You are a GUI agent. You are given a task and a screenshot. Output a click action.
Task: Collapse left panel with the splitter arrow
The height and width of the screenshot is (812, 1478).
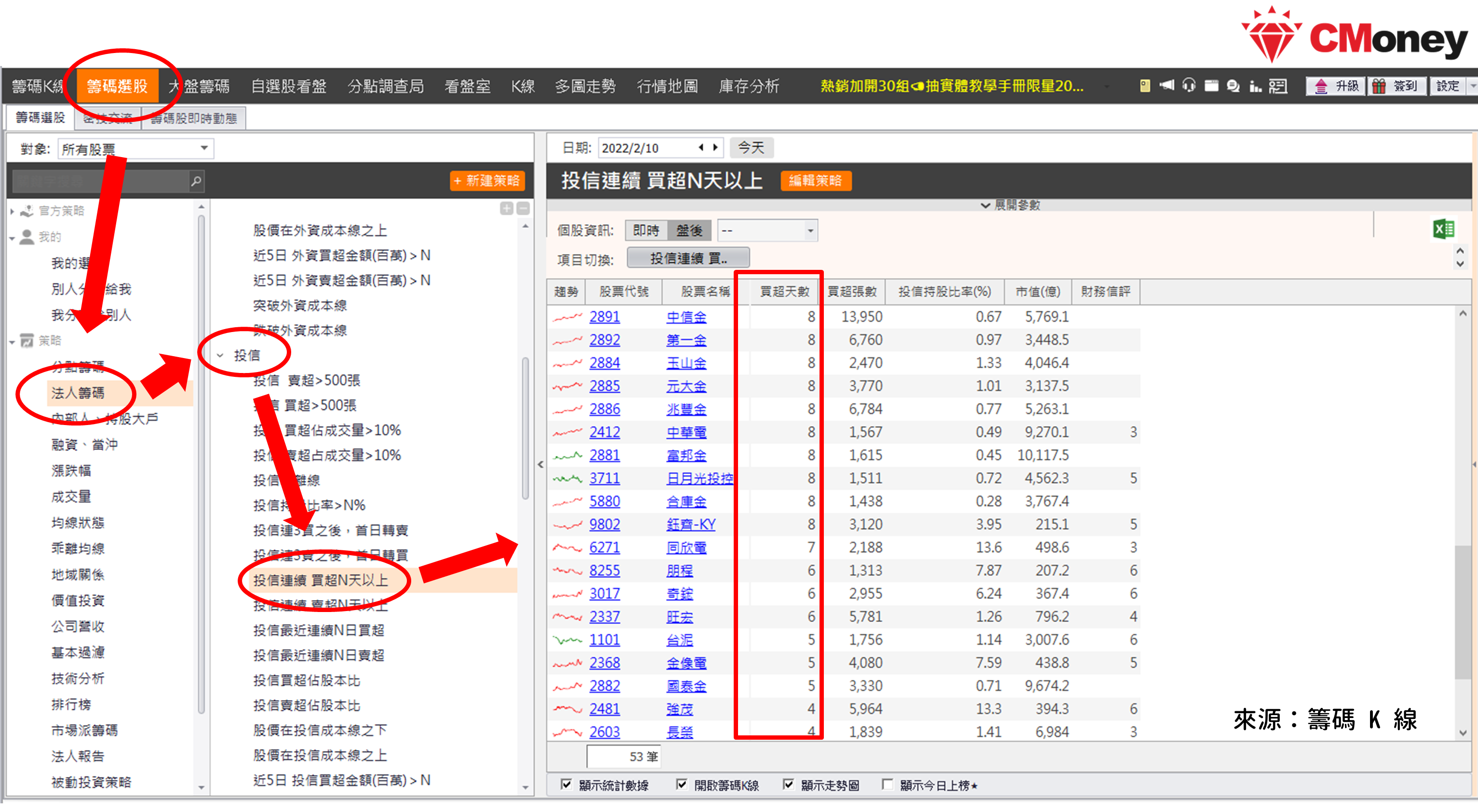540,465
